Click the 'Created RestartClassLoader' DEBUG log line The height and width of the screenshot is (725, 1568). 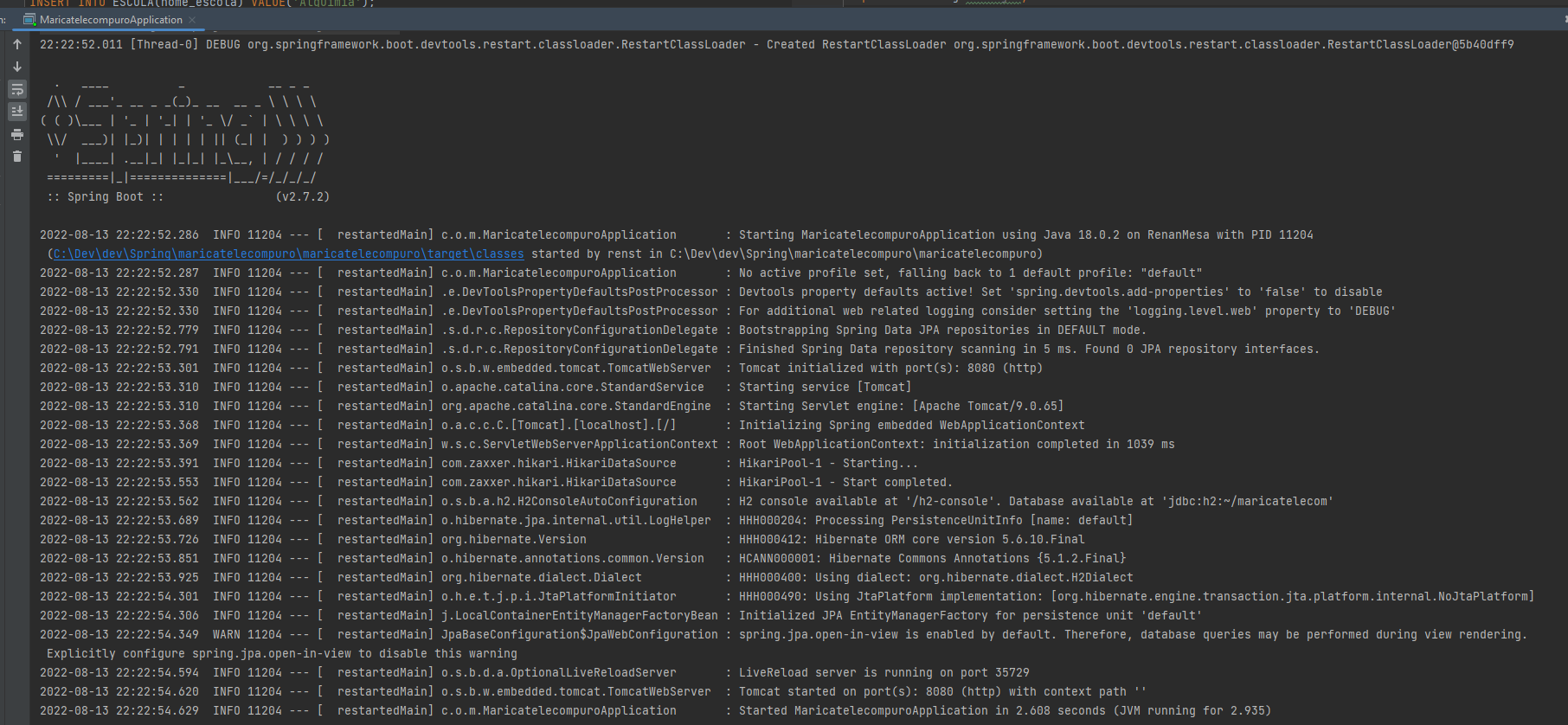click(x=777, y=45)
